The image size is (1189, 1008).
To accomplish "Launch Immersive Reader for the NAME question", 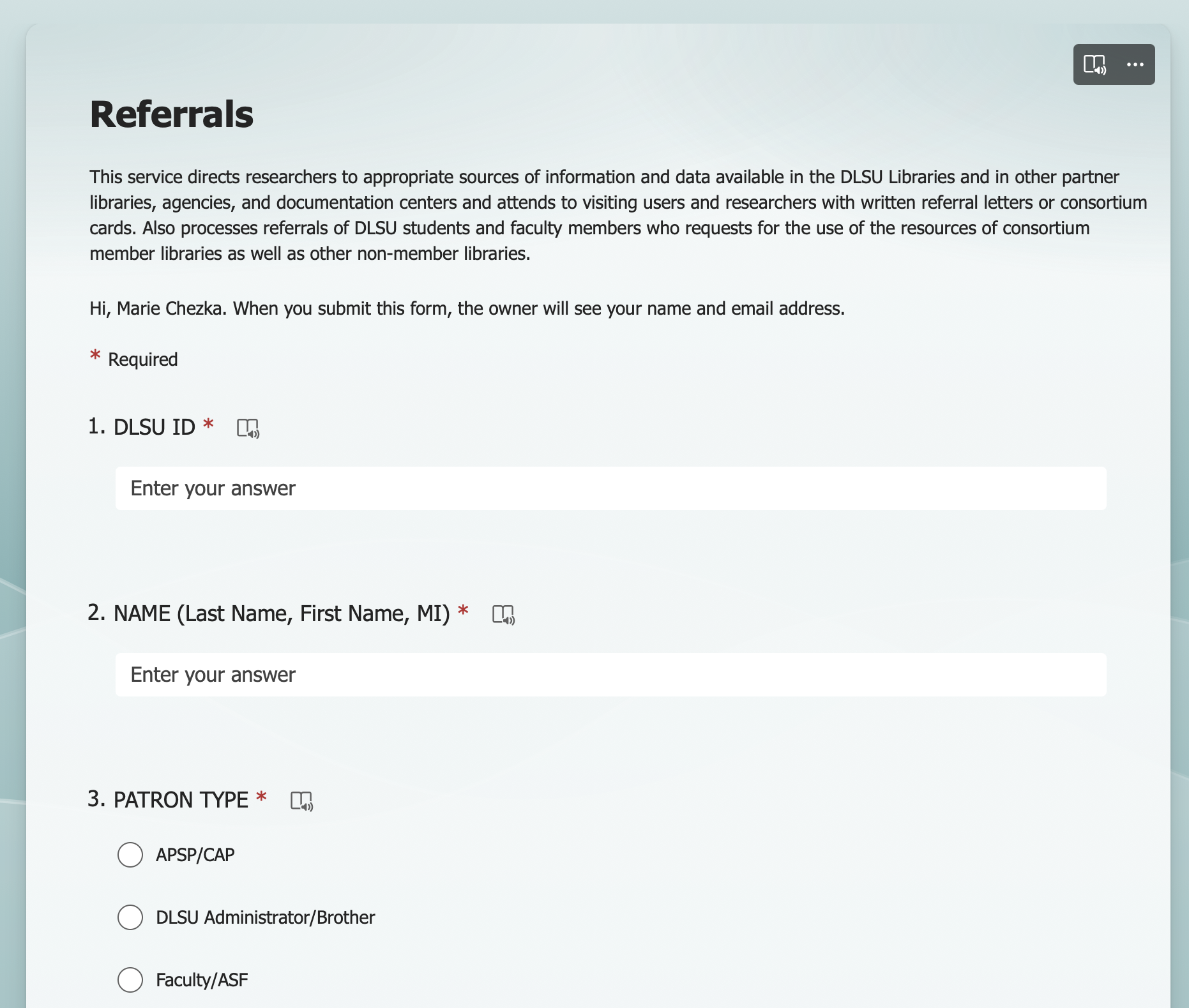I will point(503,614).
